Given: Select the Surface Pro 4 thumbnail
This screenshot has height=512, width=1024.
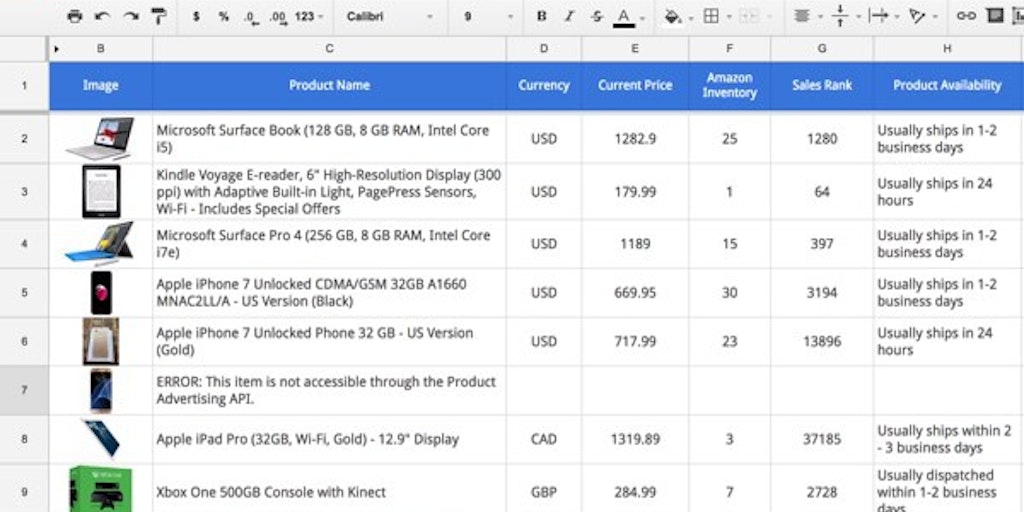Looking at the screenshot, I should (x=100, y=244).
